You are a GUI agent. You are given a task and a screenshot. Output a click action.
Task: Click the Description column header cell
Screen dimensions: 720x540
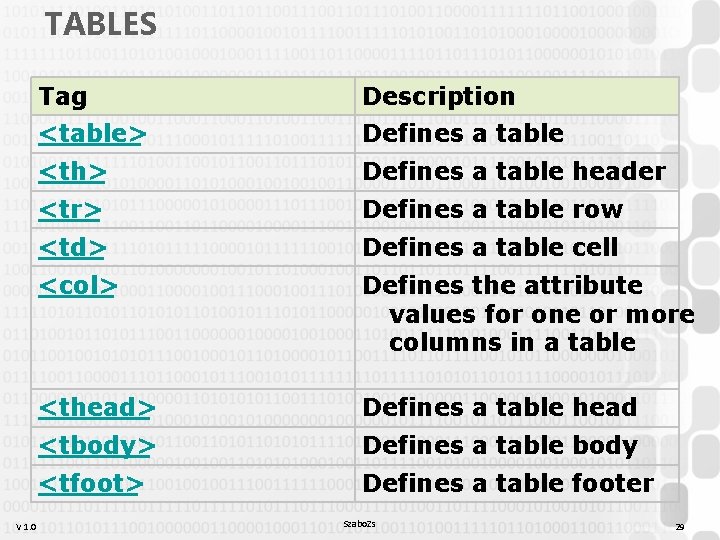click(438, 97)
